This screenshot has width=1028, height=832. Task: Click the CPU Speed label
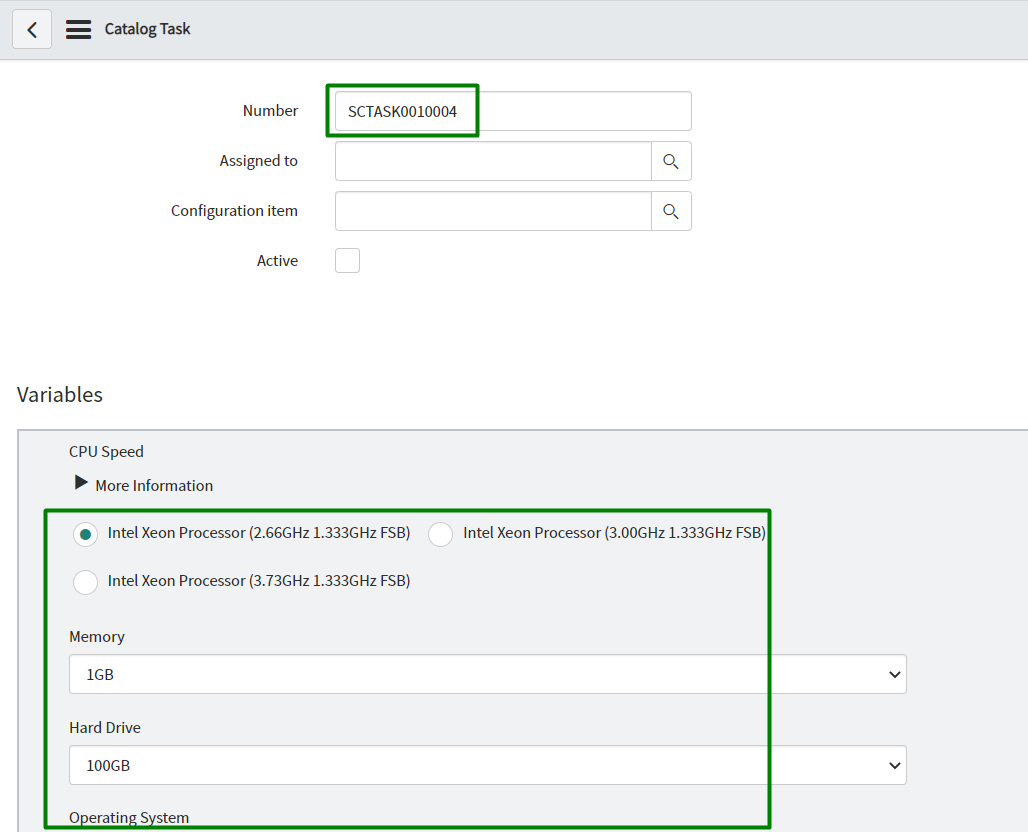pos(106,452)
